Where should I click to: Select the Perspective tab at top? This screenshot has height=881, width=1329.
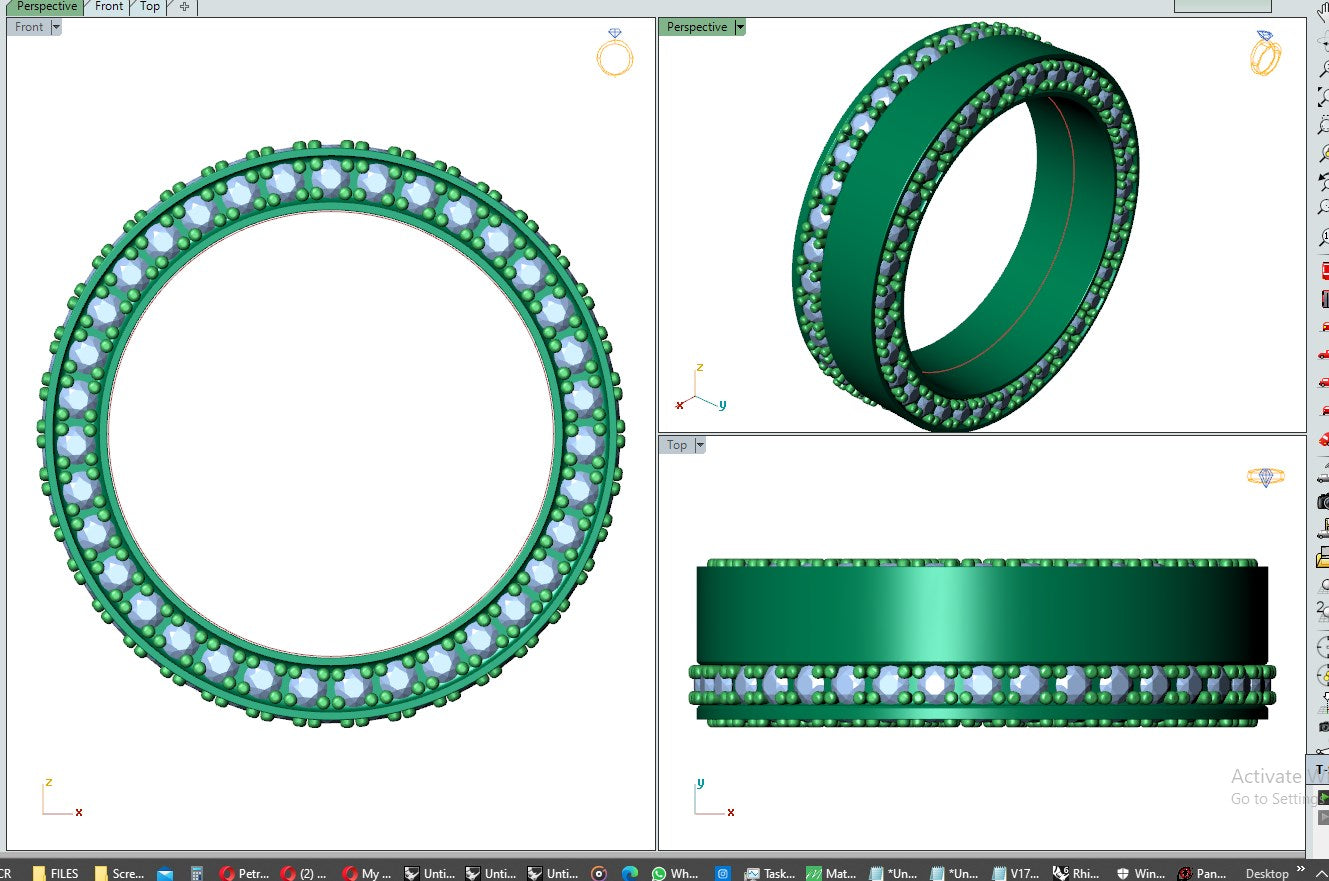46,7
